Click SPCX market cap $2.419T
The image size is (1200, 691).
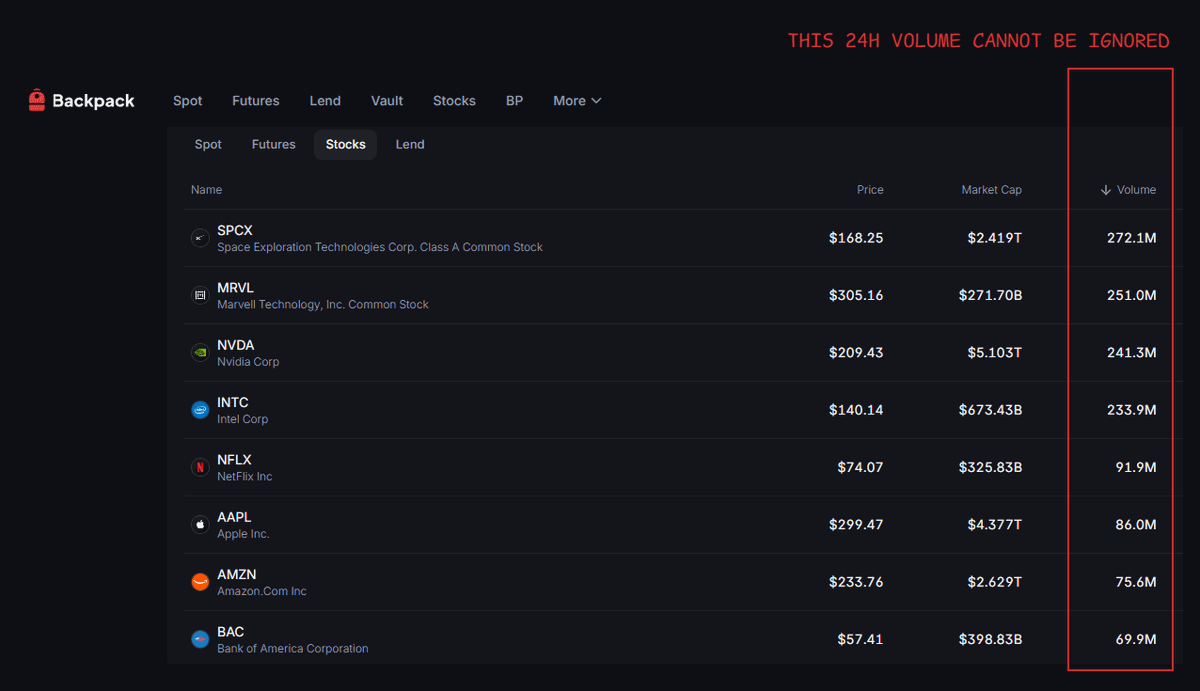(x=995, y=238)
